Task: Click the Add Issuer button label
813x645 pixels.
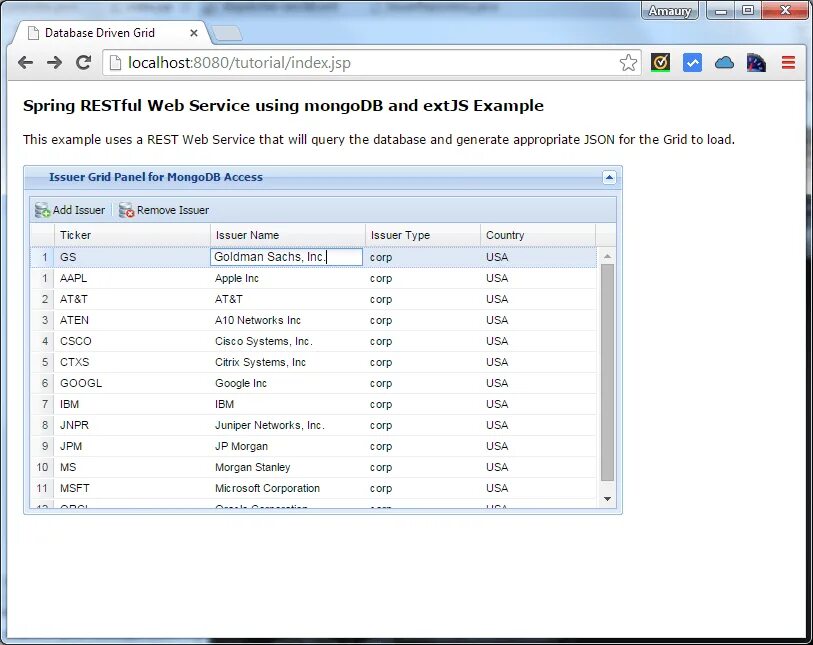Action: (79, 210)
